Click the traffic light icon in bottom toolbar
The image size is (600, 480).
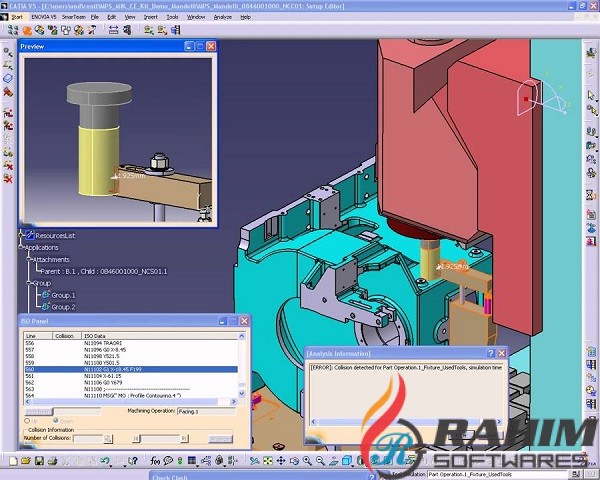180,460
